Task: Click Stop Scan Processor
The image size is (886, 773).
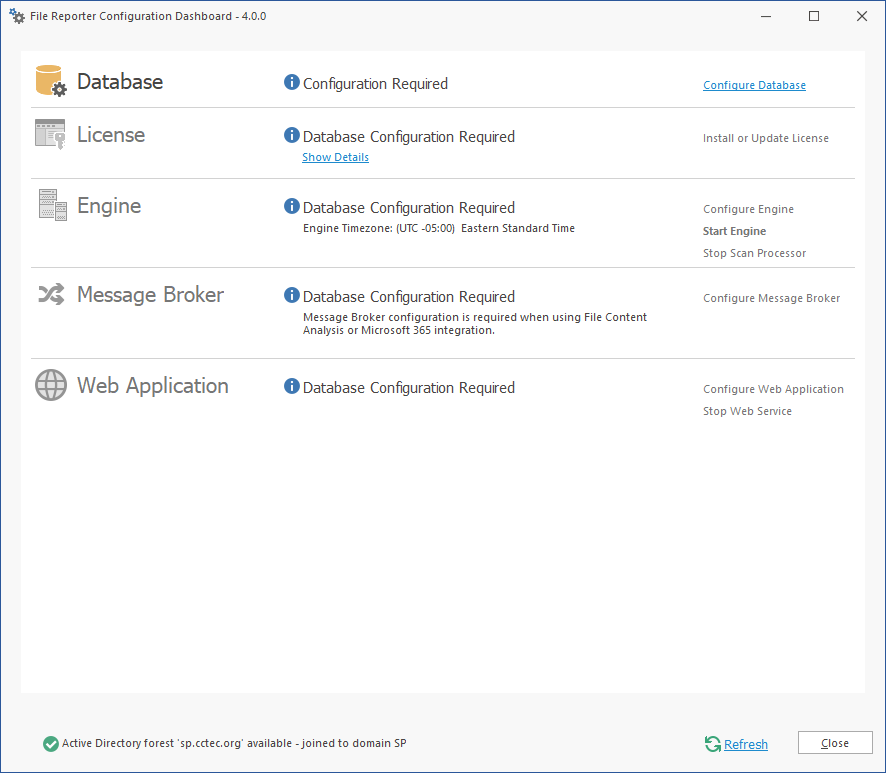Action: click(x=754, y=253)
